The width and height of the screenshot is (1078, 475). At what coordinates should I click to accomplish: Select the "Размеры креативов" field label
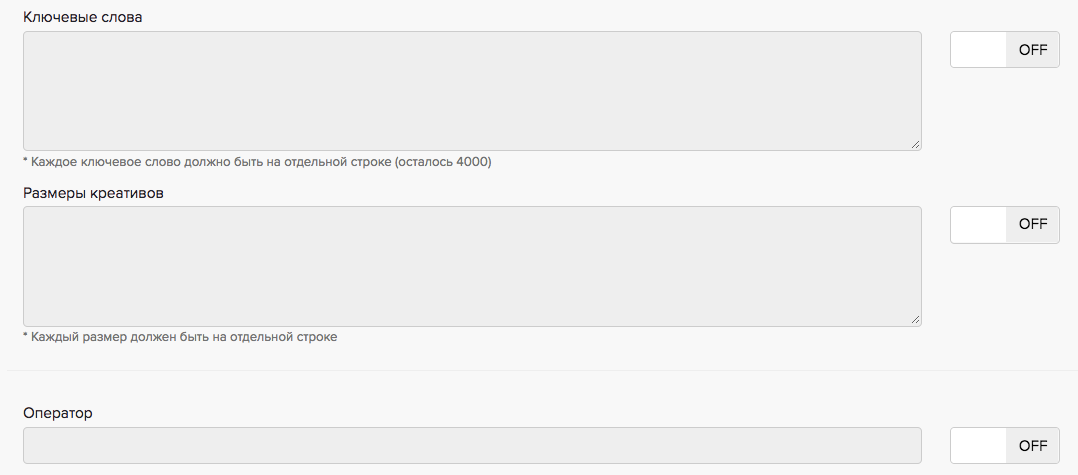click(93, 193)
